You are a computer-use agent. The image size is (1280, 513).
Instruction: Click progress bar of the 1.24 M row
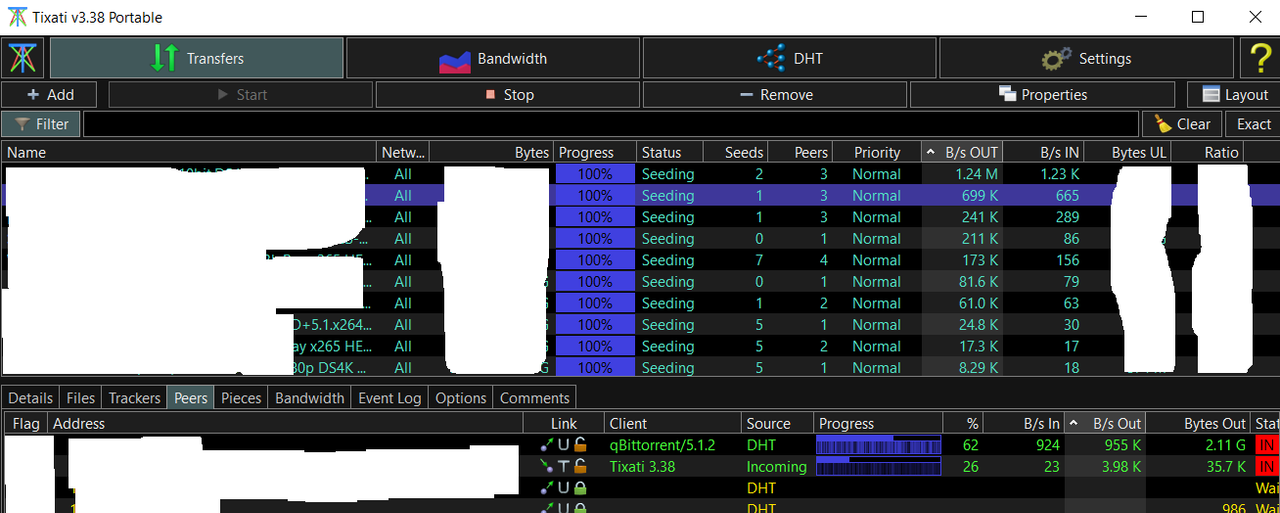[595, 174]
